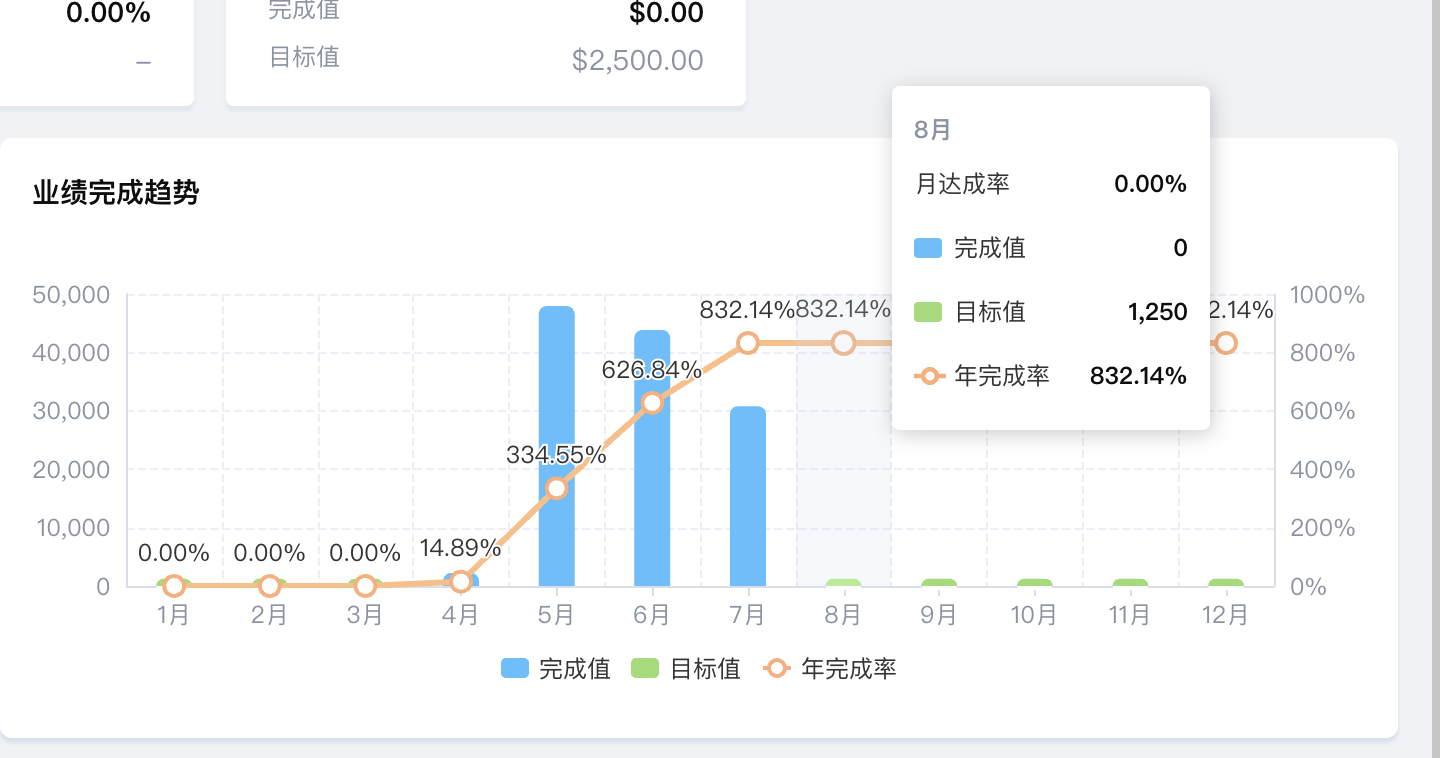Screen dimensions: 1440x758
Task: Click the 4月 line point at 14.89%
Action: (x=461, y=581)
